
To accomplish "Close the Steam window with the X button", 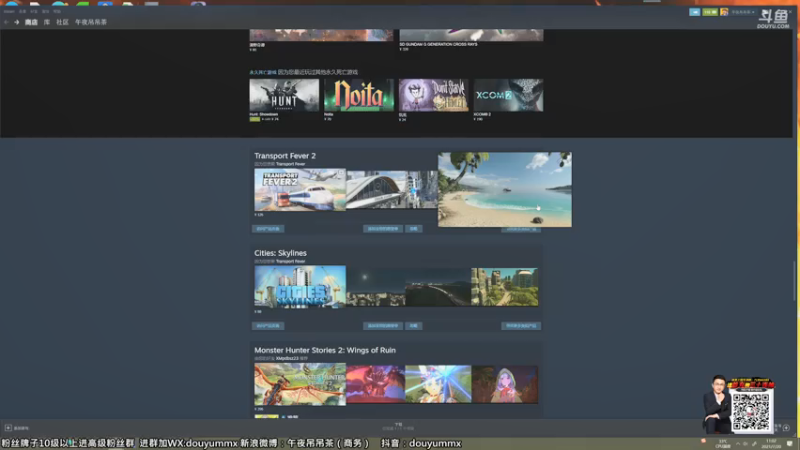I will [x=790, y=11].
